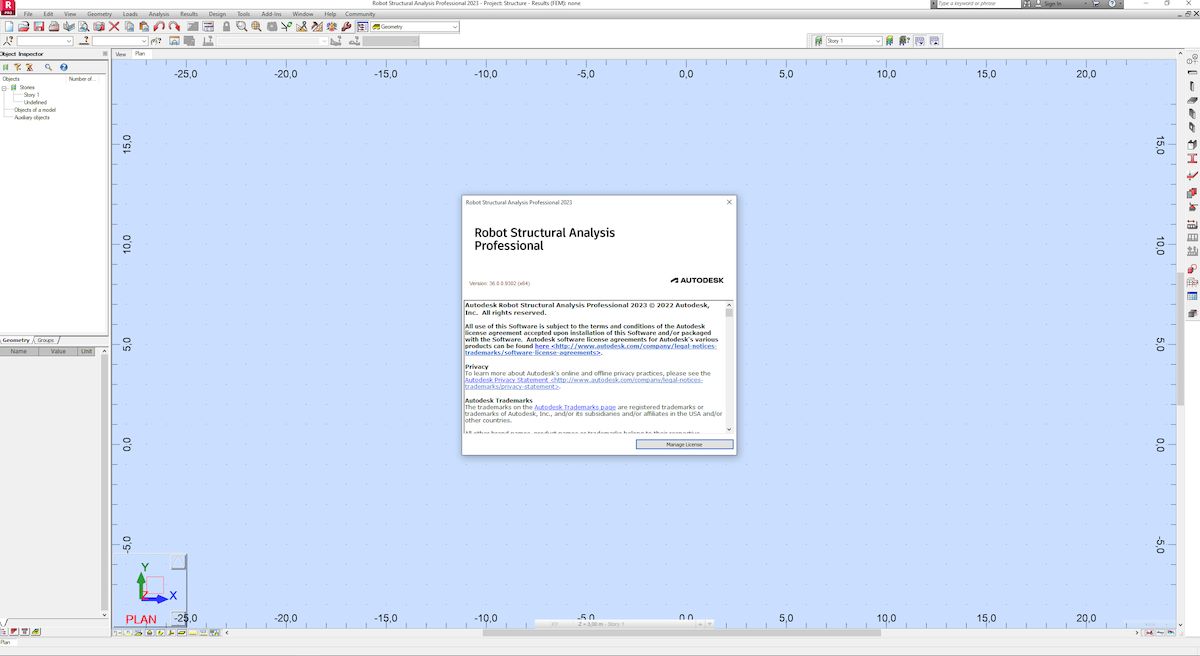This screenshot has height=656, width=1200.
Task: Click the Story filter icon with the question mark
Action: click(904, 41)
